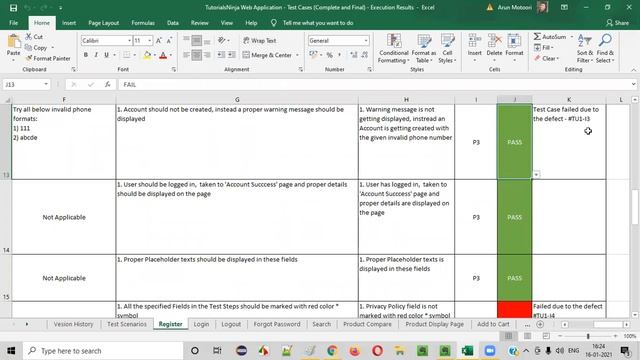Increase decimal places
The width and height of the screenshot is (640, 360).
pyautogui.click(x=353, y=55)
